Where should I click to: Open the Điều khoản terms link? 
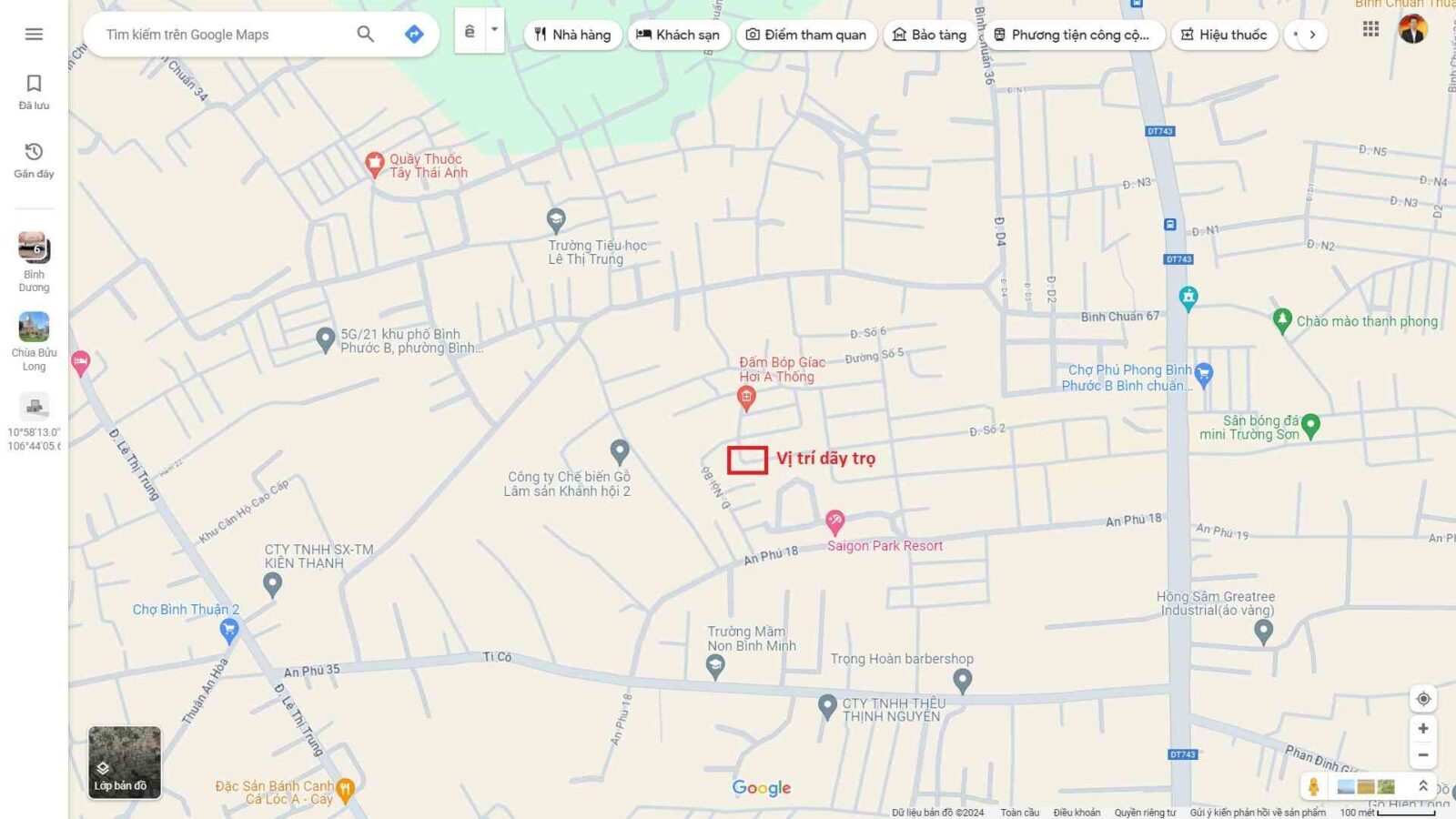pyautogui.click(x=1077, y=813)
